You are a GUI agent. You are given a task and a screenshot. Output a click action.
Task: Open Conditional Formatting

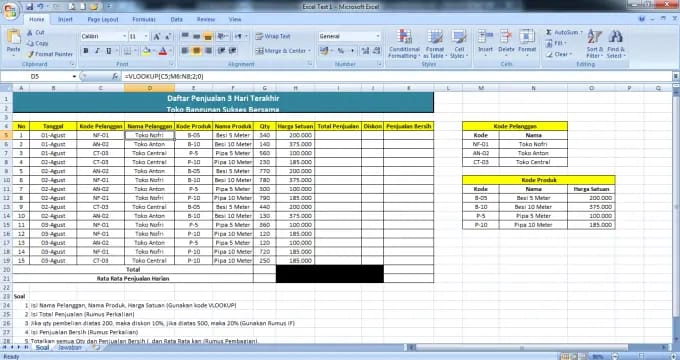pos(404,44)
